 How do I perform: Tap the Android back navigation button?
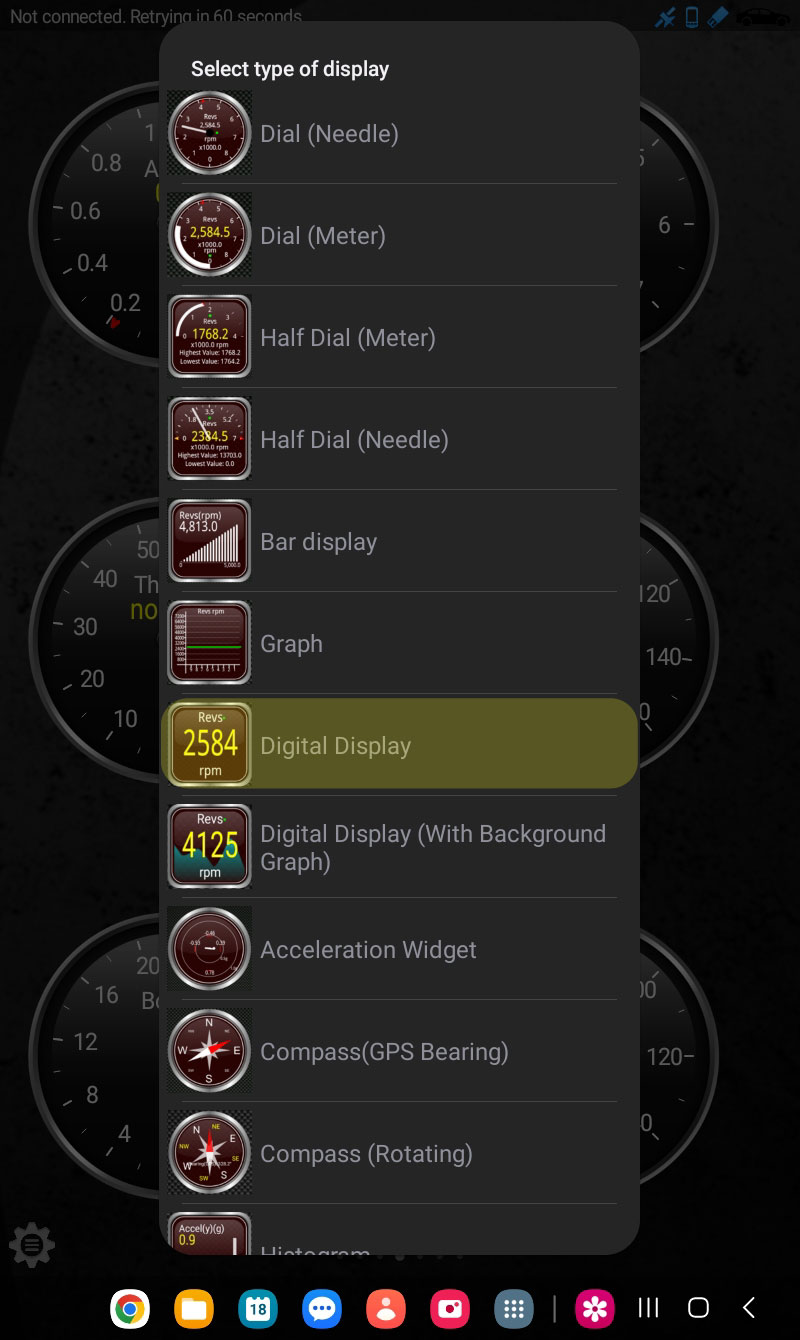point(749,1307)
